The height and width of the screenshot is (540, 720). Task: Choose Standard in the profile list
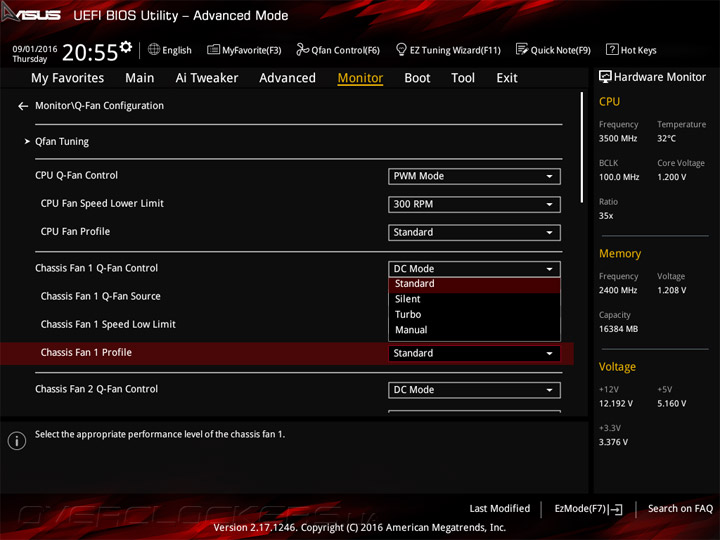click(x=474, y=284)
